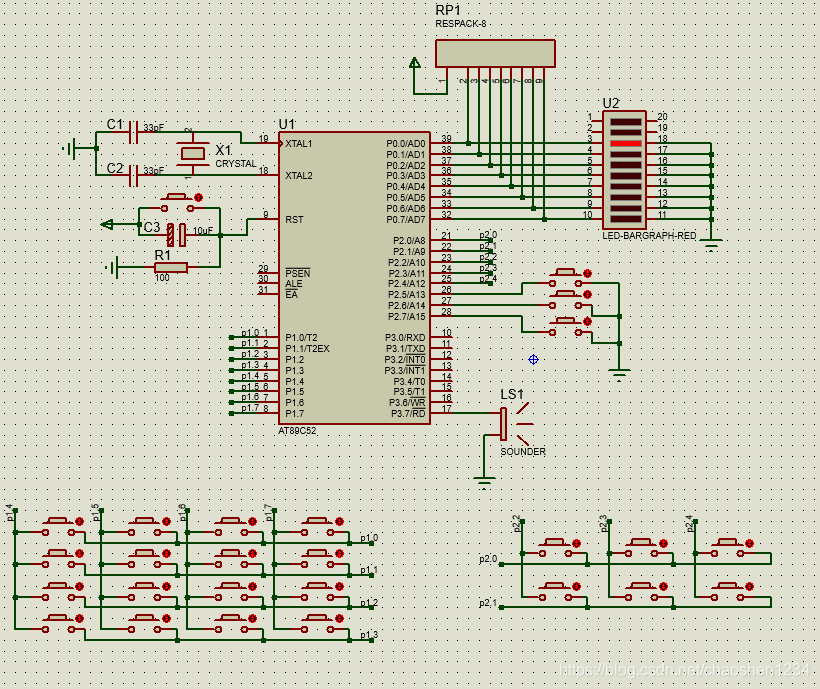Select the P3.7/RD pin label
This screenshot has height=689, width=820.
408,414
